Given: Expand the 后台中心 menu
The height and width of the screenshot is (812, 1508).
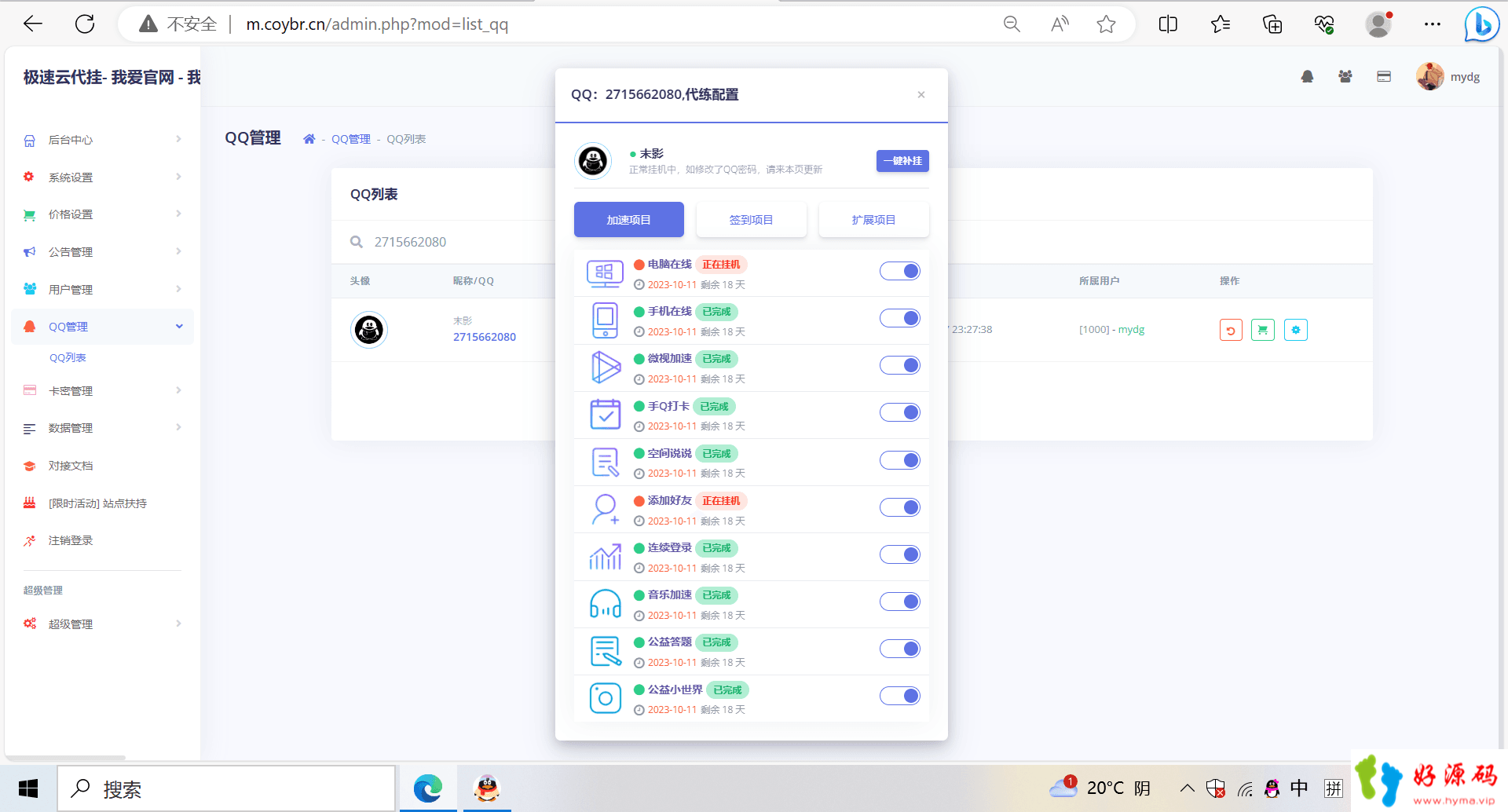Looking at the screenshot, I should pos(102,140).
